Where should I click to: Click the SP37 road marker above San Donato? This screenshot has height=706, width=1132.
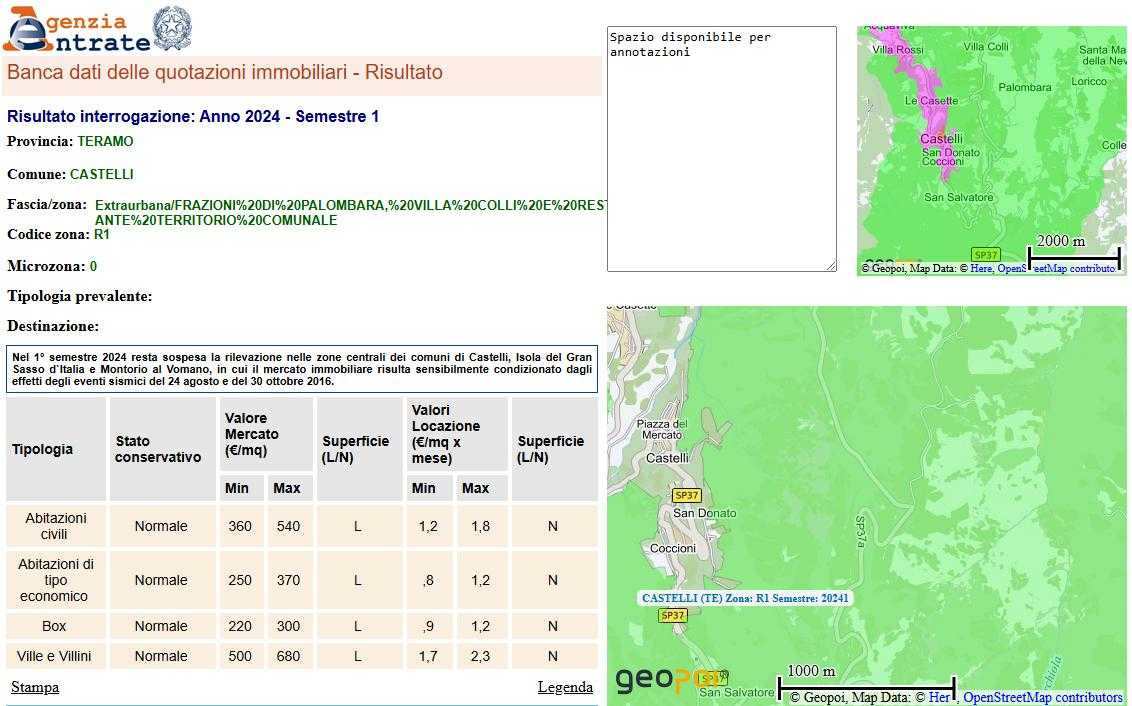click(687, 495)
